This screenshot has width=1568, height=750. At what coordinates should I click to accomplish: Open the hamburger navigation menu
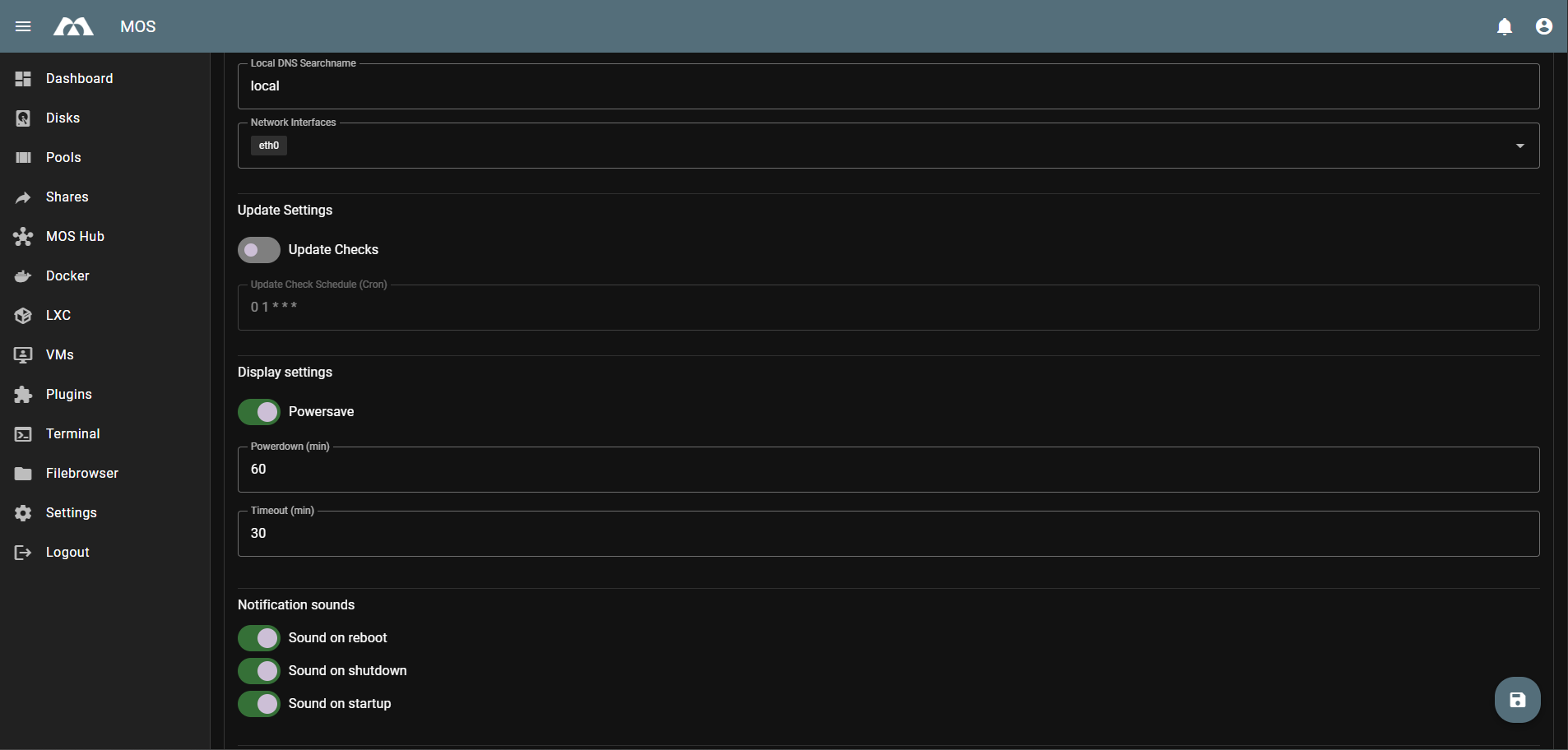tap(23, 26)
